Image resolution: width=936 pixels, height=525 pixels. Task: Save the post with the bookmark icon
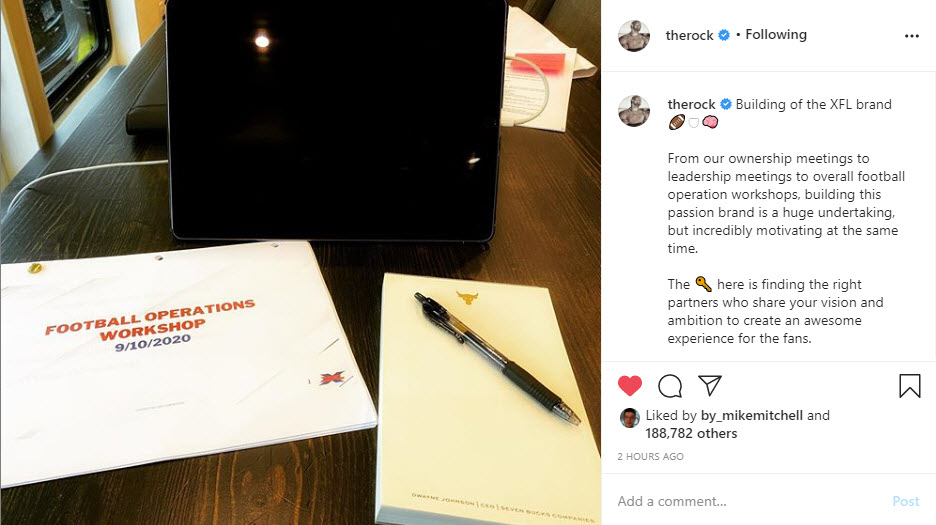coord(910,386)
